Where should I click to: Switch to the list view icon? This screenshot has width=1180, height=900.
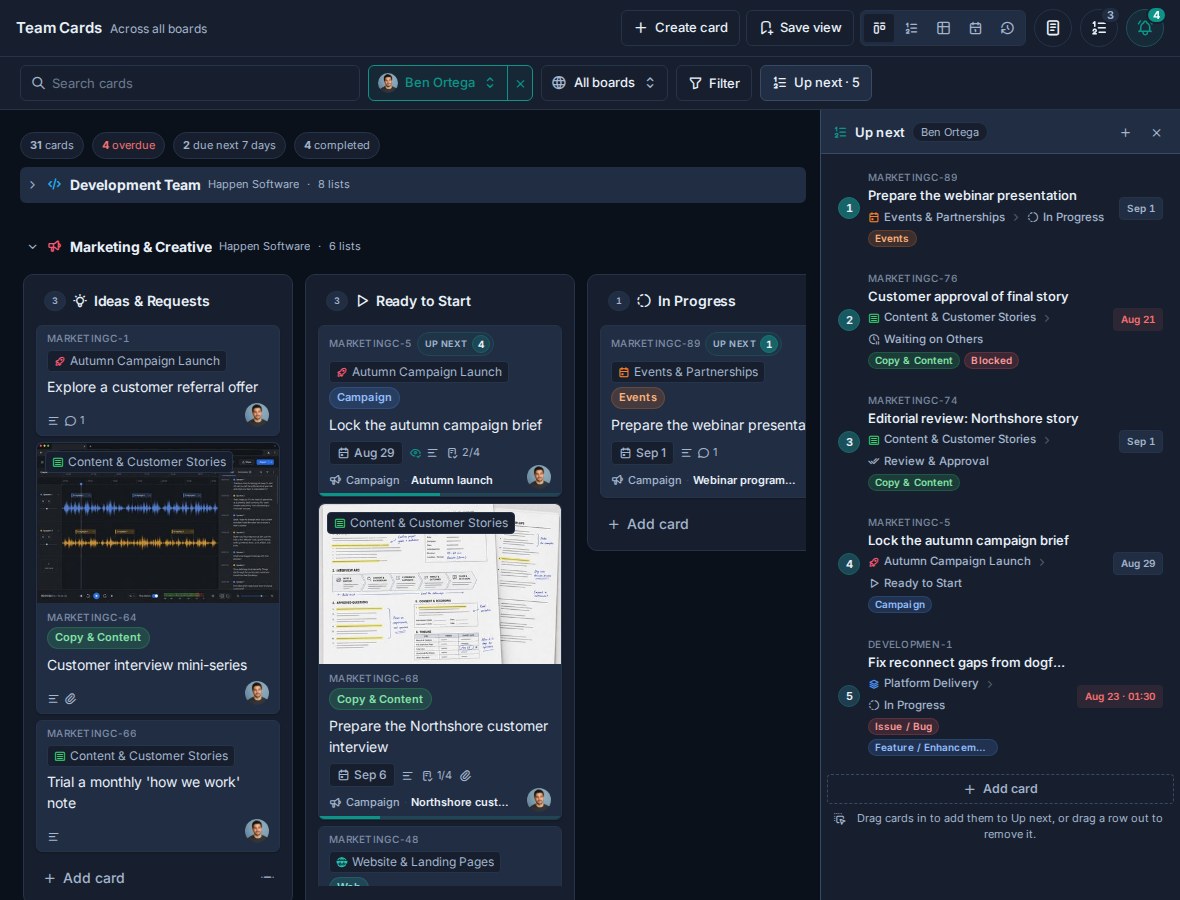click(911, 28)
